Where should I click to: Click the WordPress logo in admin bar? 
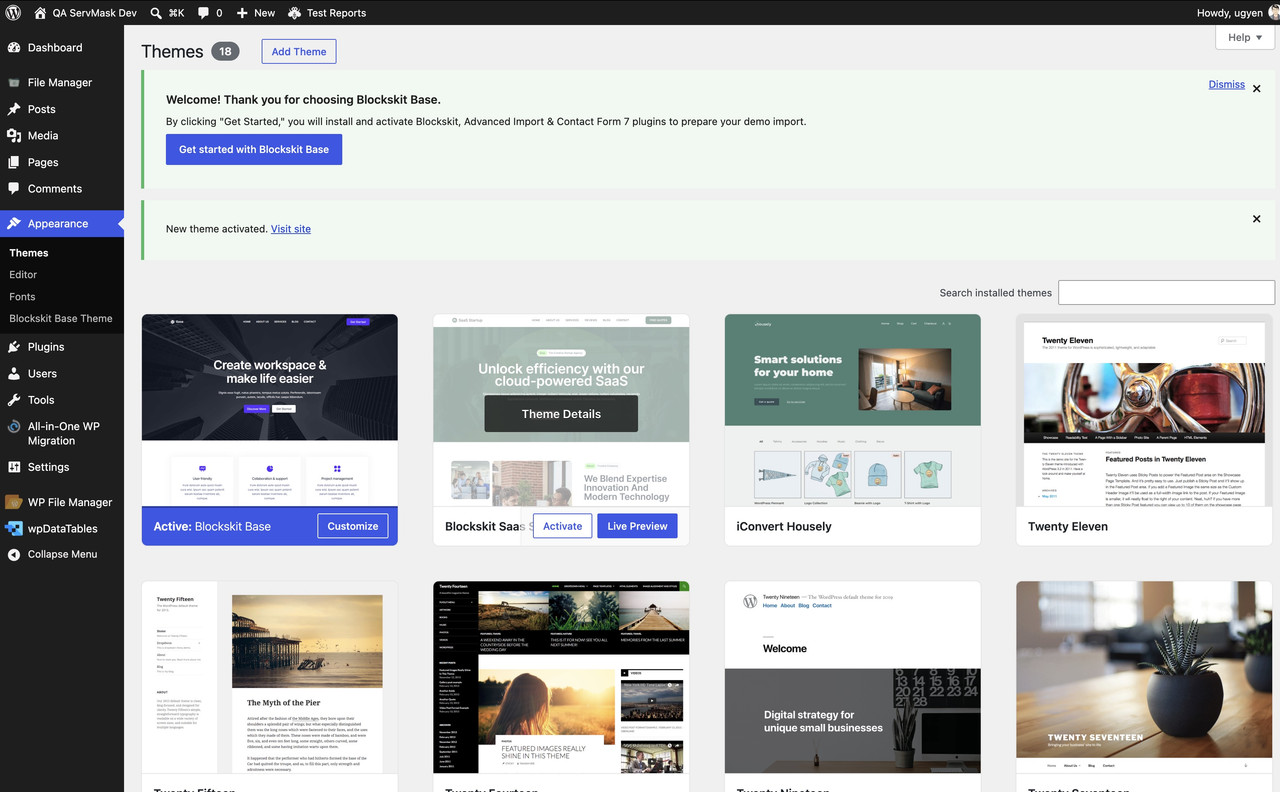coord(14,13)
